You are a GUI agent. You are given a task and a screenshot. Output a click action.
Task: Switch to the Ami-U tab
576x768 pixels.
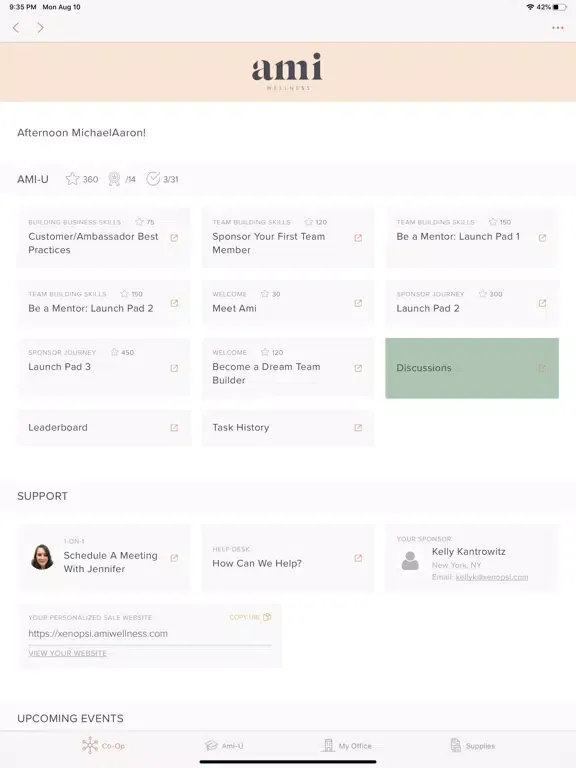coord(224,745)
